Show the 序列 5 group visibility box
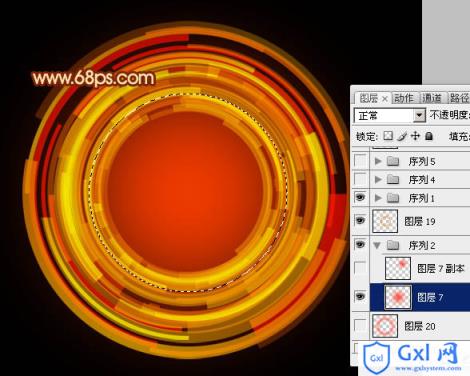Viewport: 470px width, 376px height. [x=360, y=160]
